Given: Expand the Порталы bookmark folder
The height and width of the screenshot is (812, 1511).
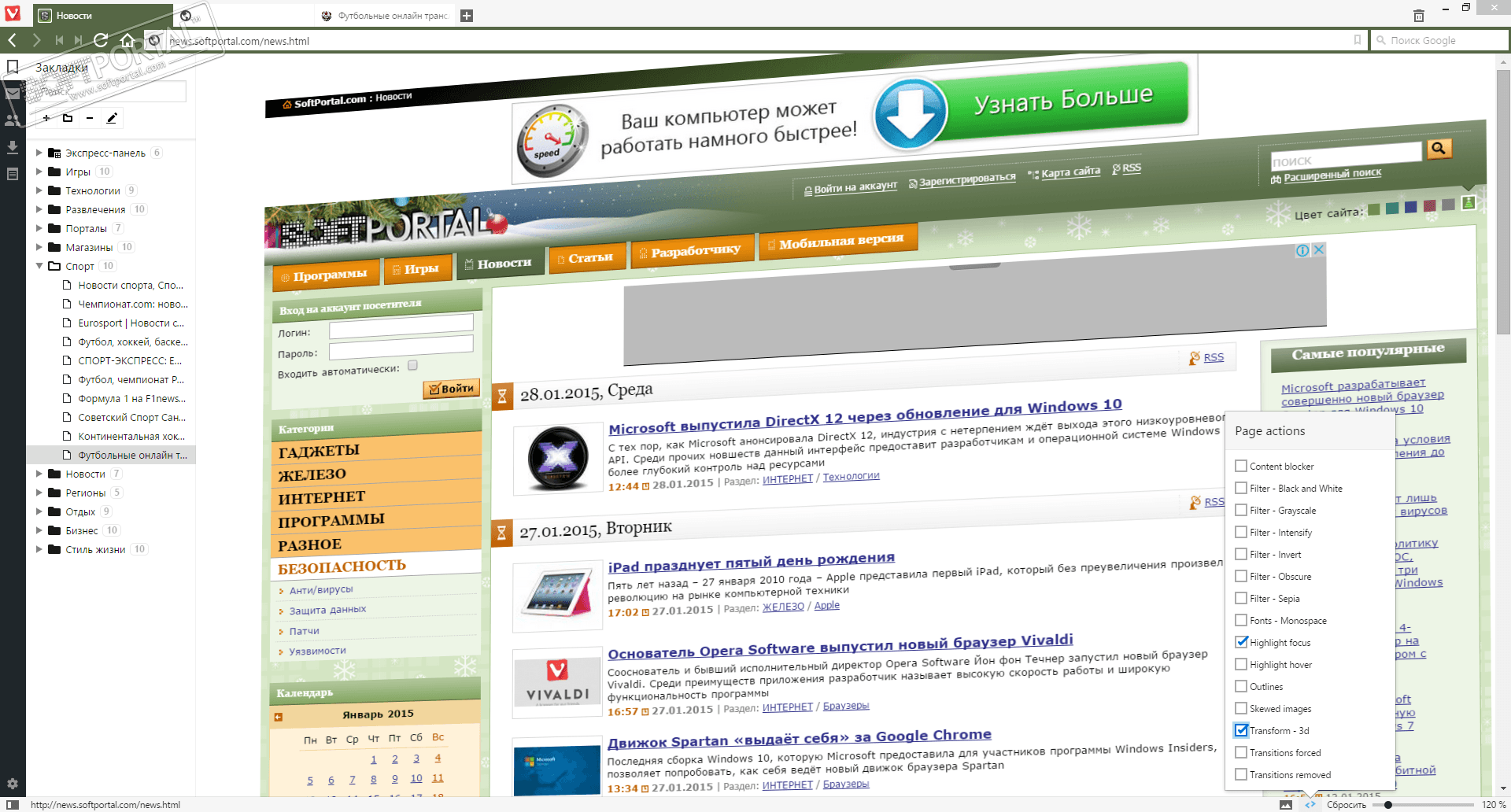Looking at the screenshot, I should point(39,228).
